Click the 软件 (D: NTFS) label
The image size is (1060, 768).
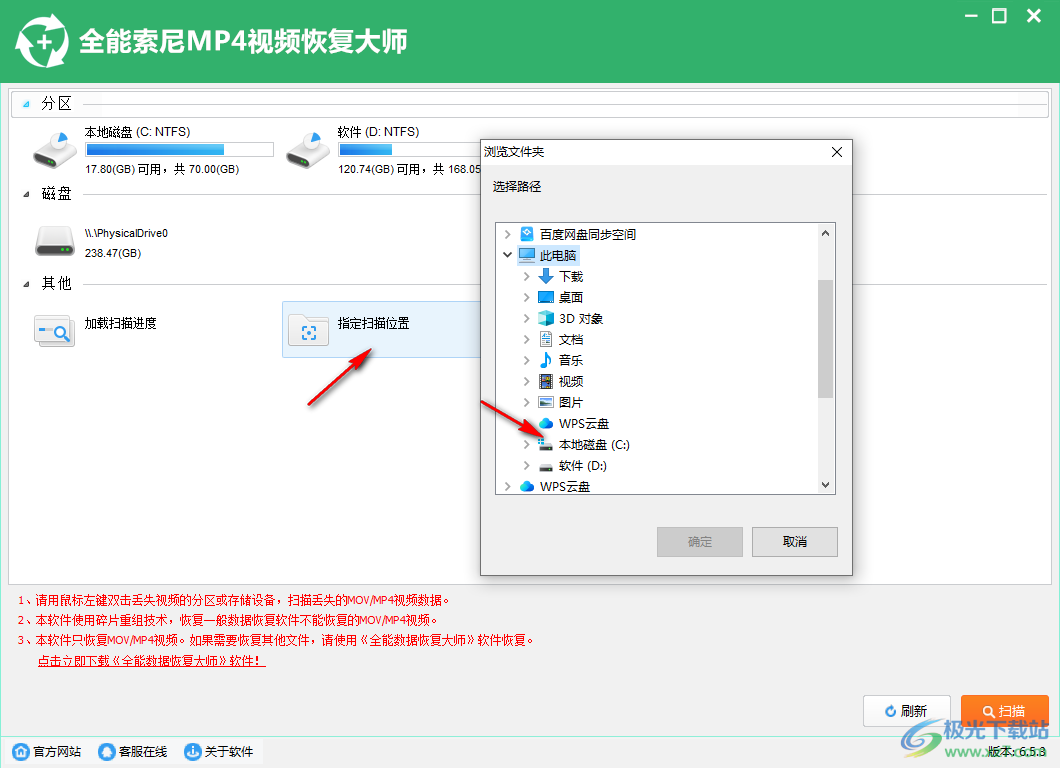coord(379,132)
